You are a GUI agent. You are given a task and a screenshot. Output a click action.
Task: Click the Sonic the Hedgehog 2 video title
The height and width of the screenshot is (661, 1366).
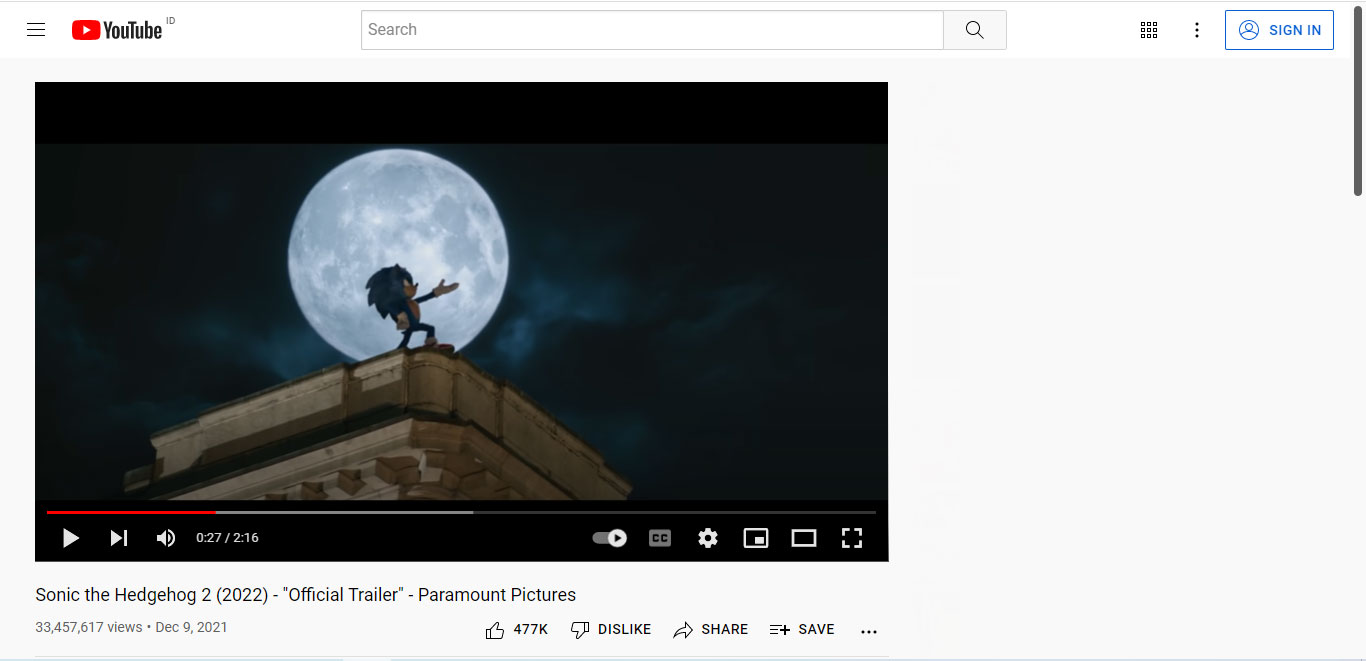coord(306,595)
